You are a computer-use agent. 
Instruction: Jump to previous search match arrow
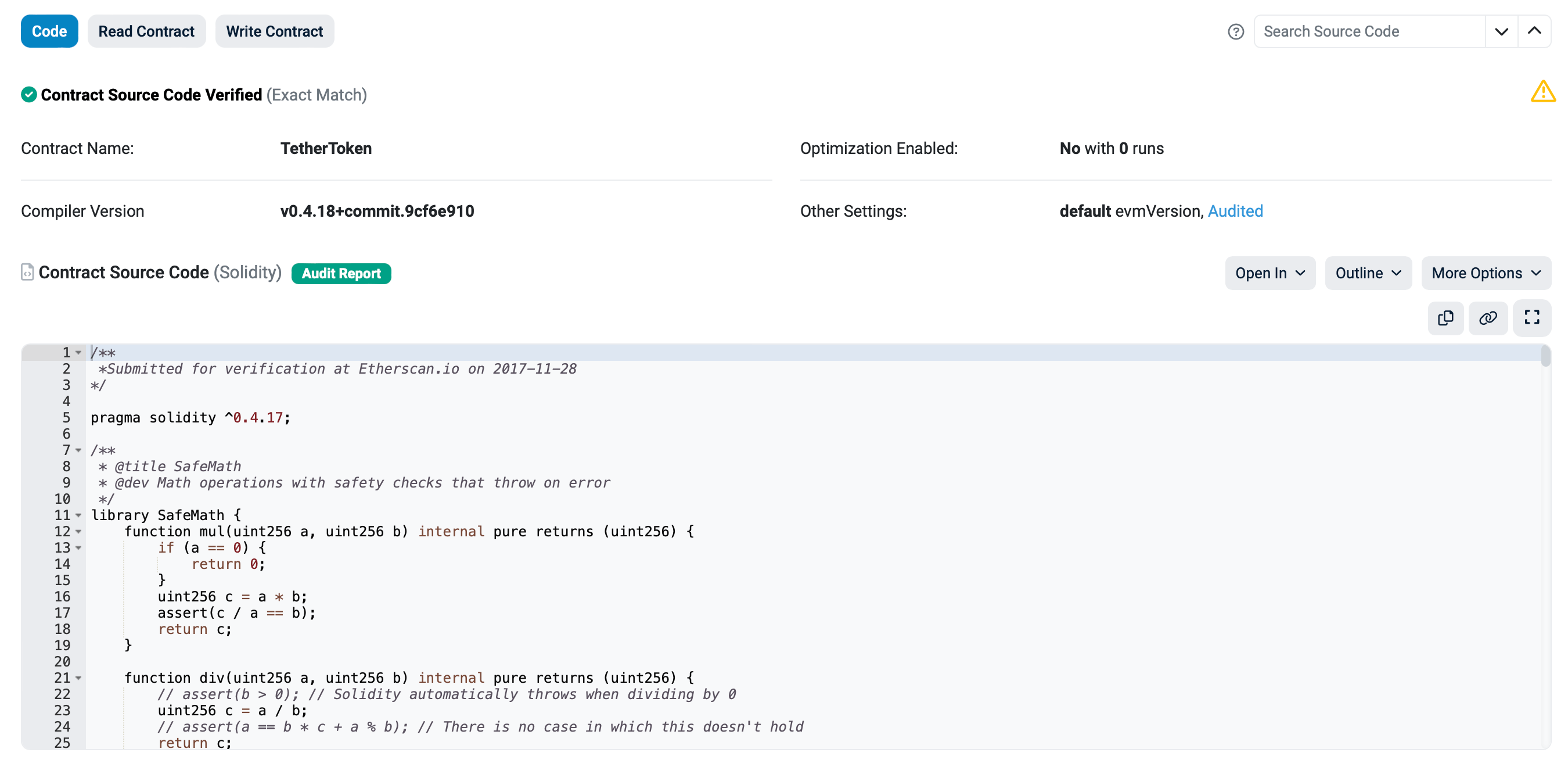[x=1534, y=31]
